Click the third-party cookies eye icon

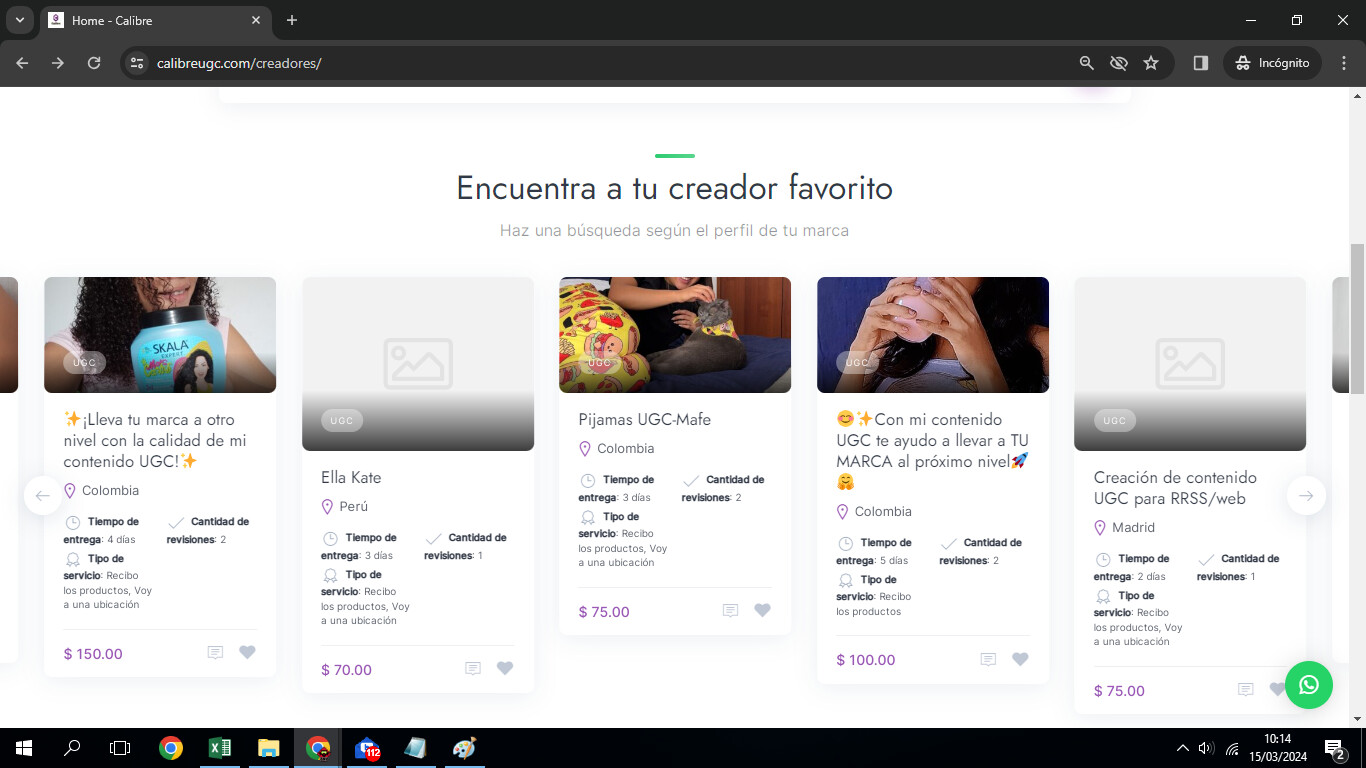[1119, 63]
